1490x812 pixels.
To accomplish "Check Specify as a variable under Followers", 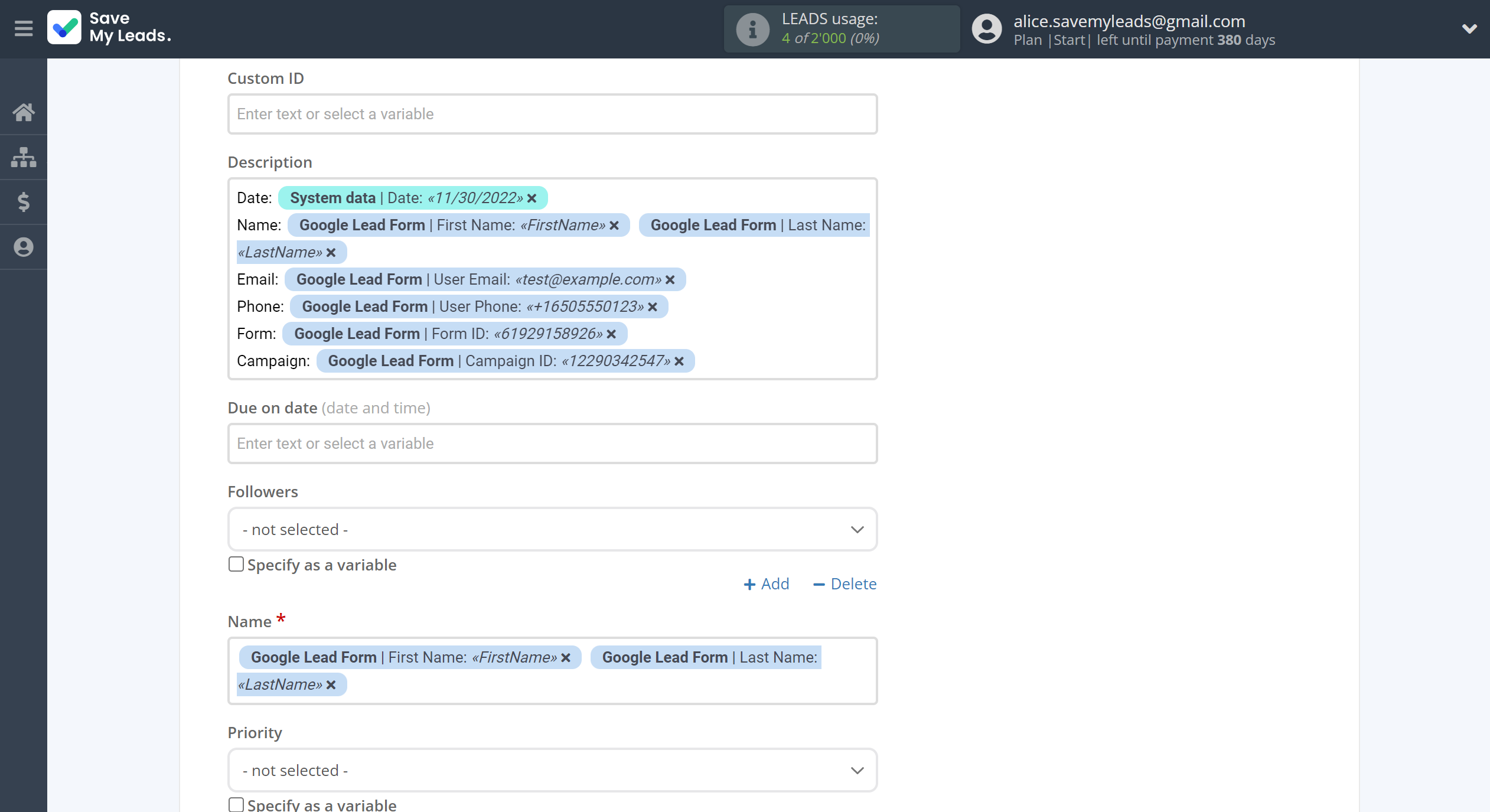I will tap(236, 565).
